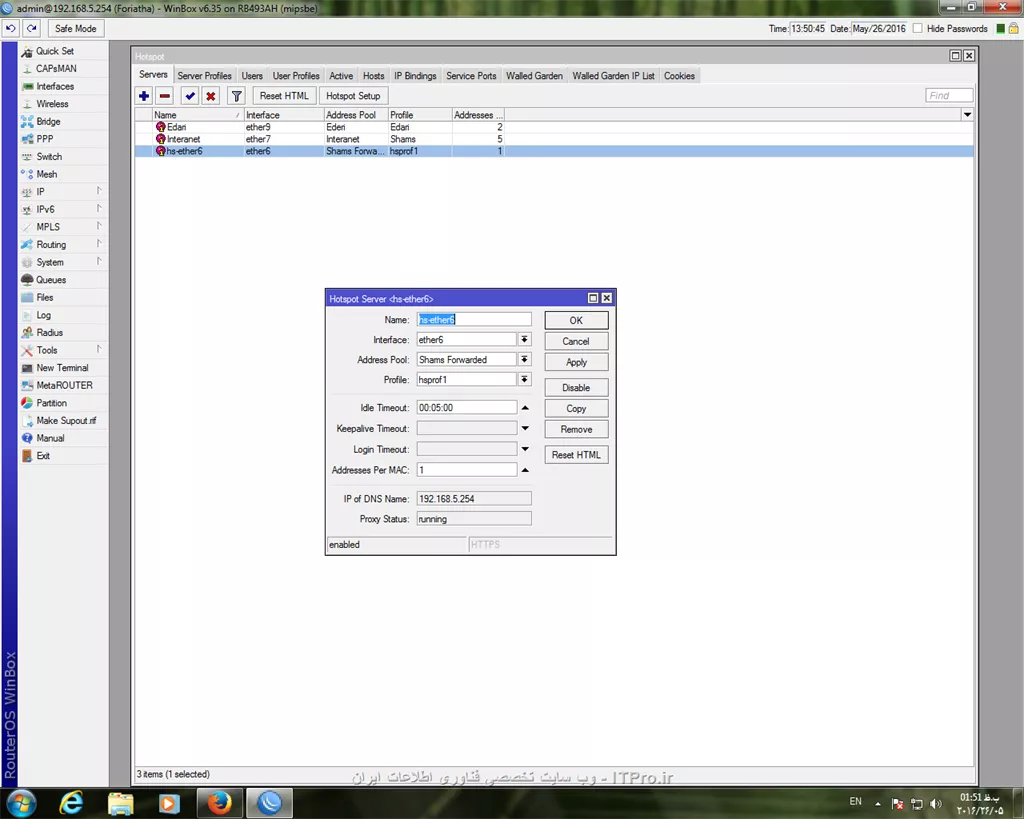Switch to the User Profiles tab

(296, 76)
